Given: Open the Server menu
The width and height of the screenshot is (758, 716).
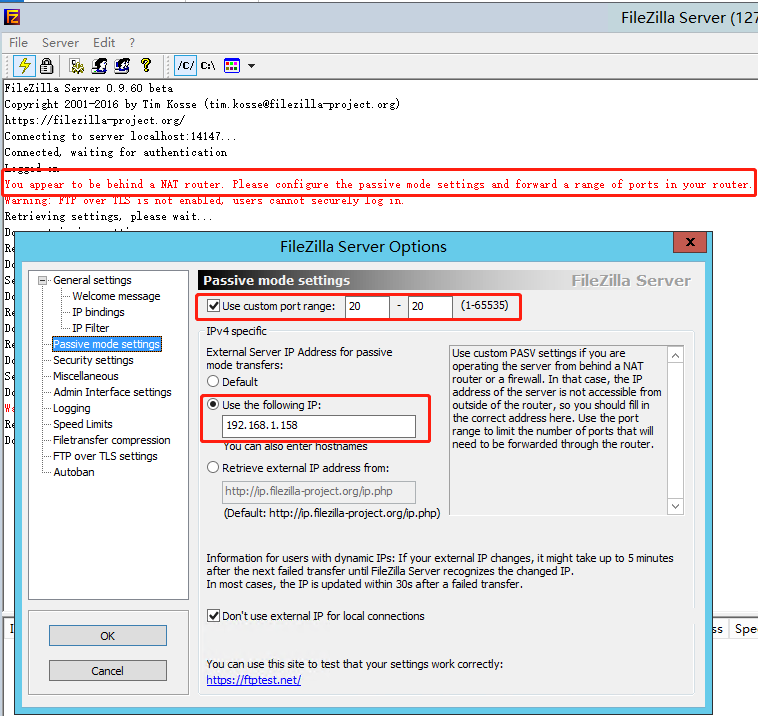Looking at the screenshot, I should [x=60, y=43].
